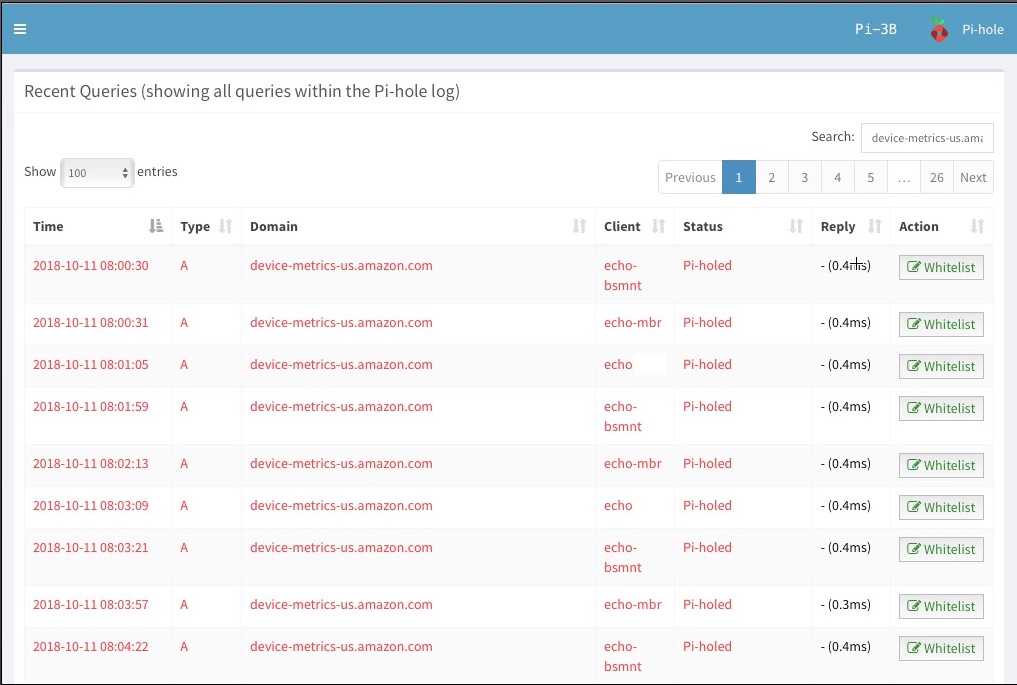Screen dimensions: 1017x685
Task: Select timestamp 2018-10-11 08:00:30
Action: pos(91,265)
